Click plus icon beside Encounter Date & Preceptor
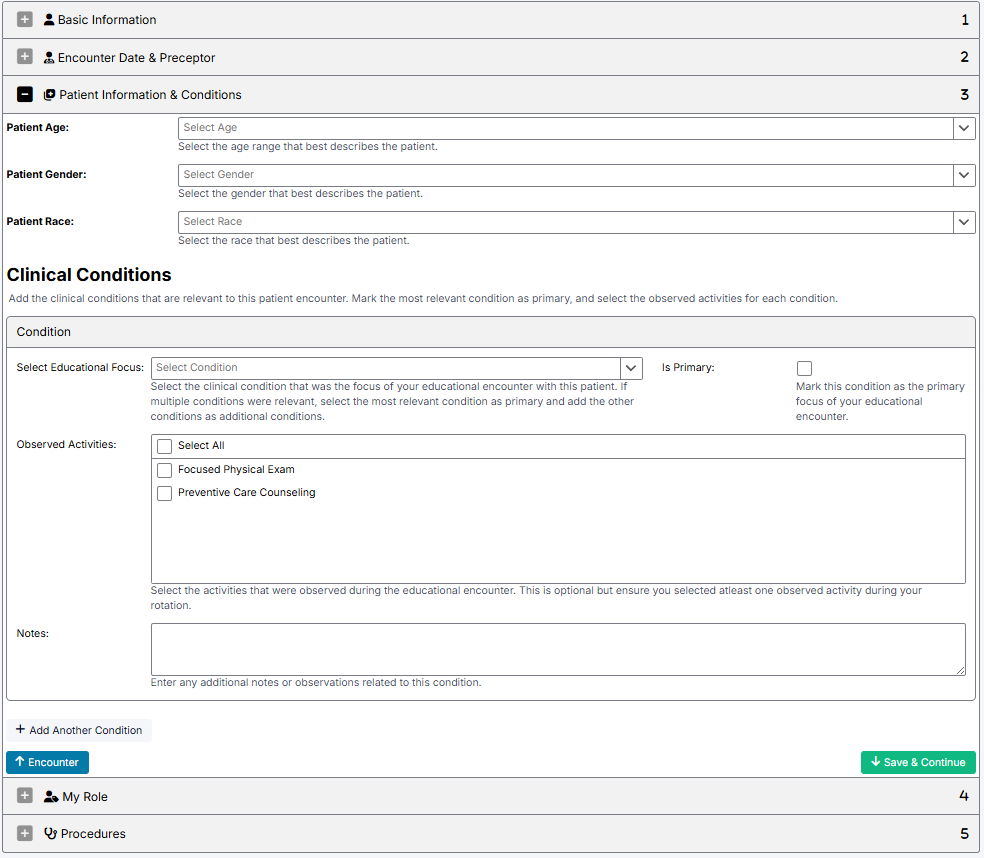This screenshot has width=984, height=858. pyautogui.click(x=25, y=57)
